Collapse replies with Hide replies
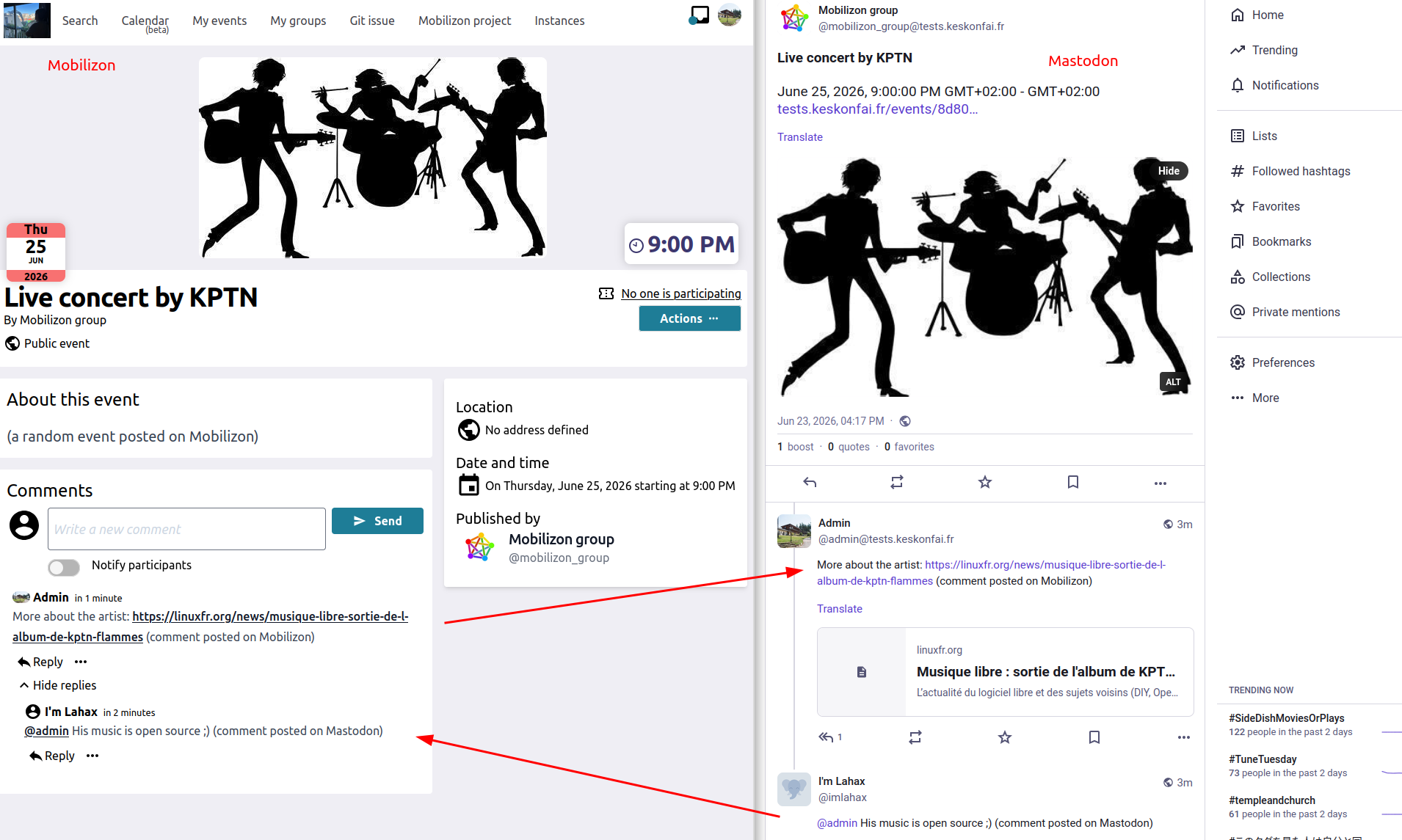 point(57,685)
